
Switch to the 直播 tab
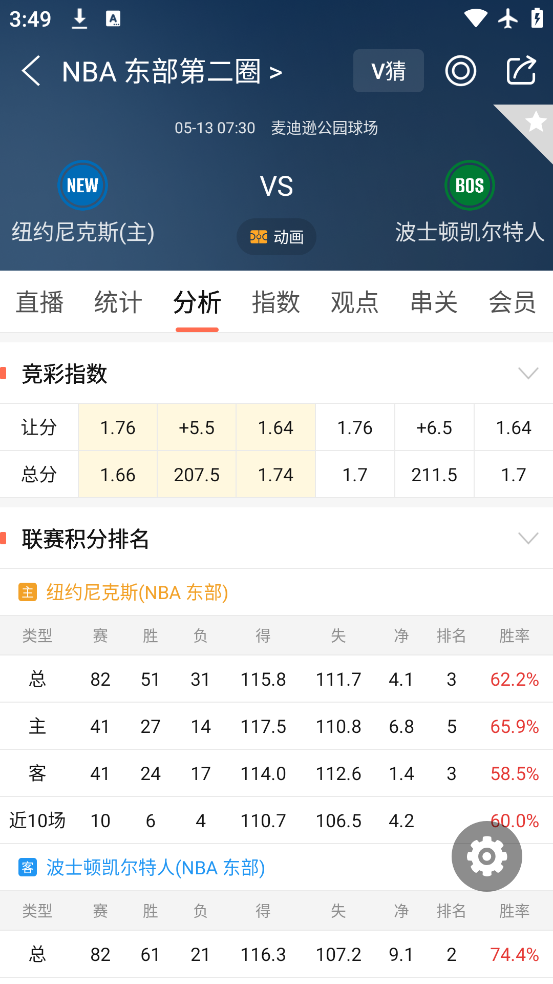click(40, 302)
